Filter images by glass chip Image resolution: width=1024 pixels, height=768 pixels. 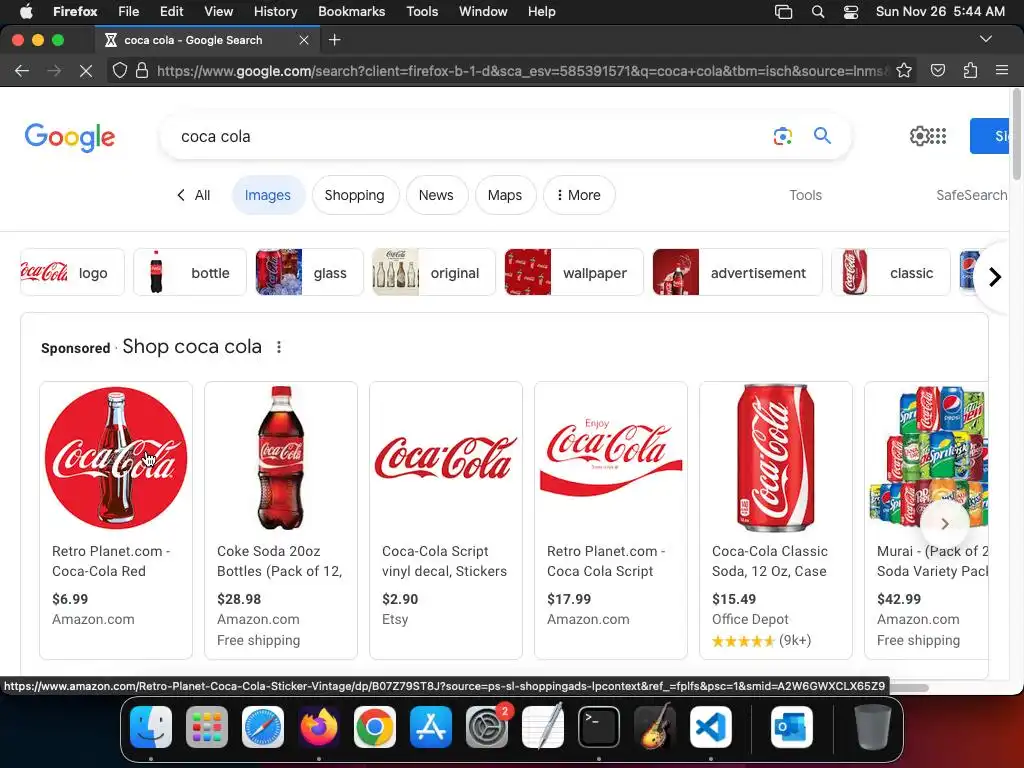coord(309,272)
